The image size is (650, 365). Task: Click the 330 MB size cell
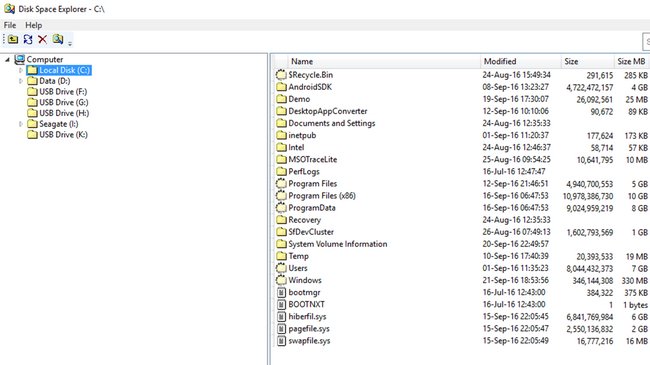[x=635, y=281]
